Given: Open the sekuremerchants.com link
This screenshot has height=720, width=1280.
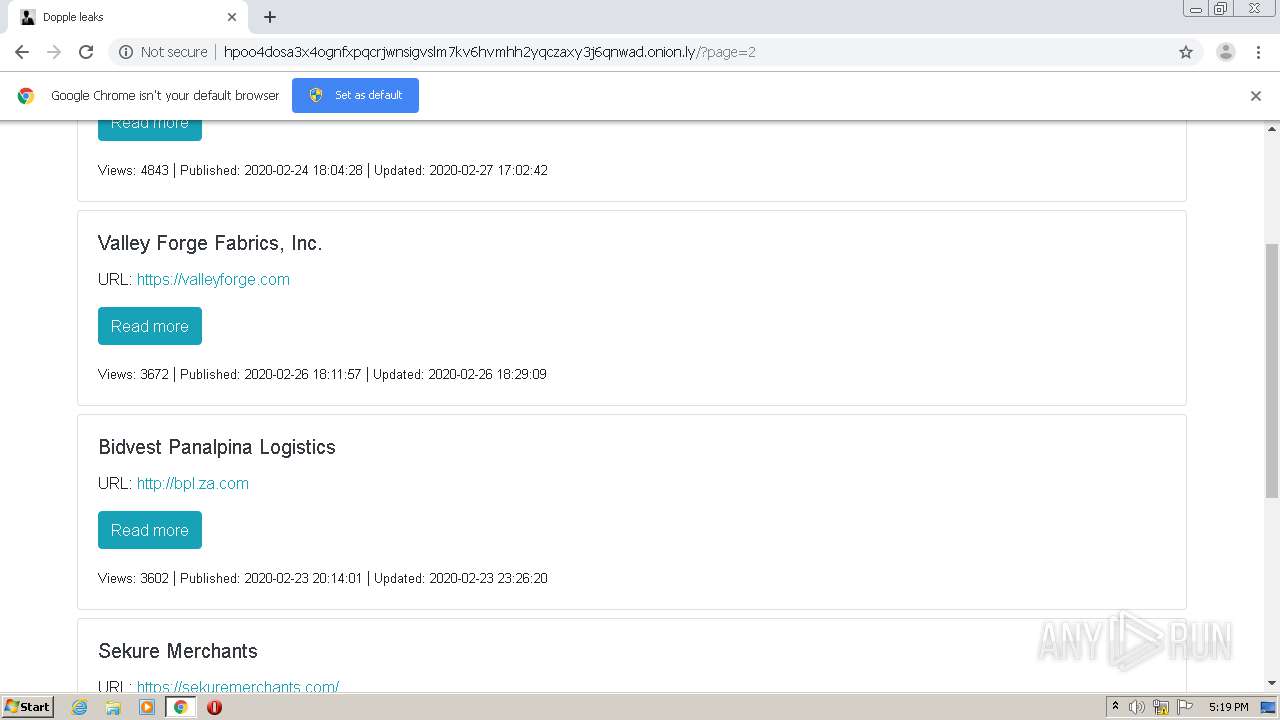Looking at the screenshot, I should (x=238, y=686).
